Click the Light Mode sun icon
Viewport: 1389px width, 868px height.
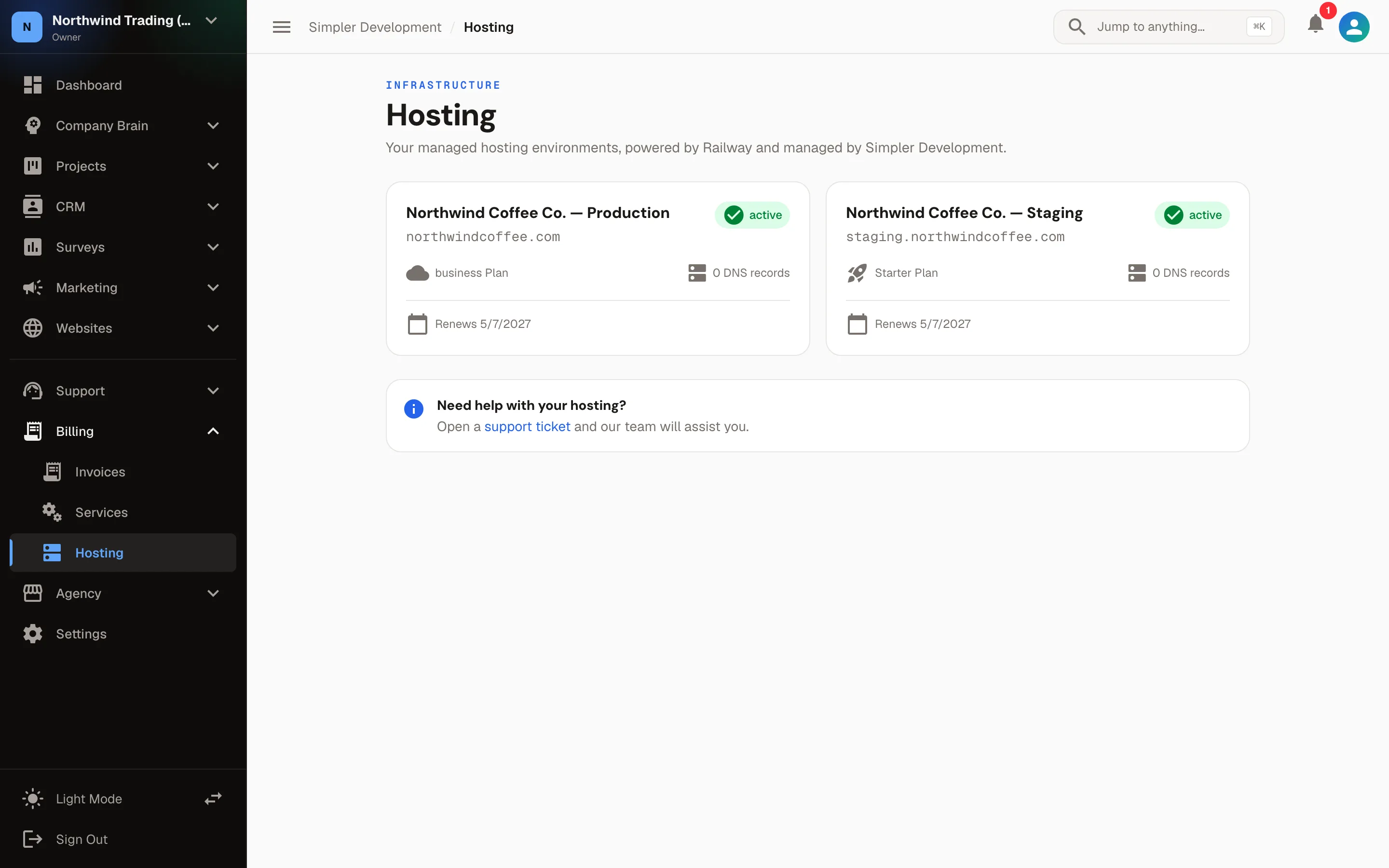click(33, 799)
